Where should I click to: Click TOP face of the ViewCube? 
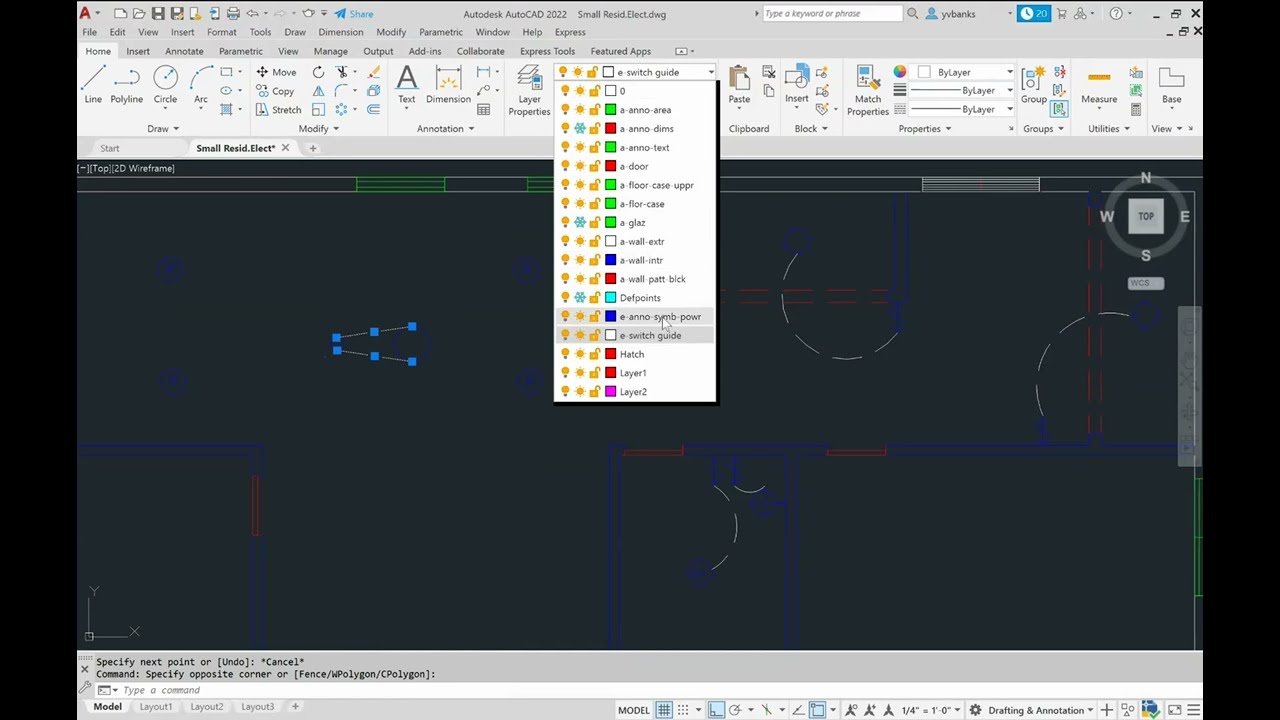point(1146,216)
